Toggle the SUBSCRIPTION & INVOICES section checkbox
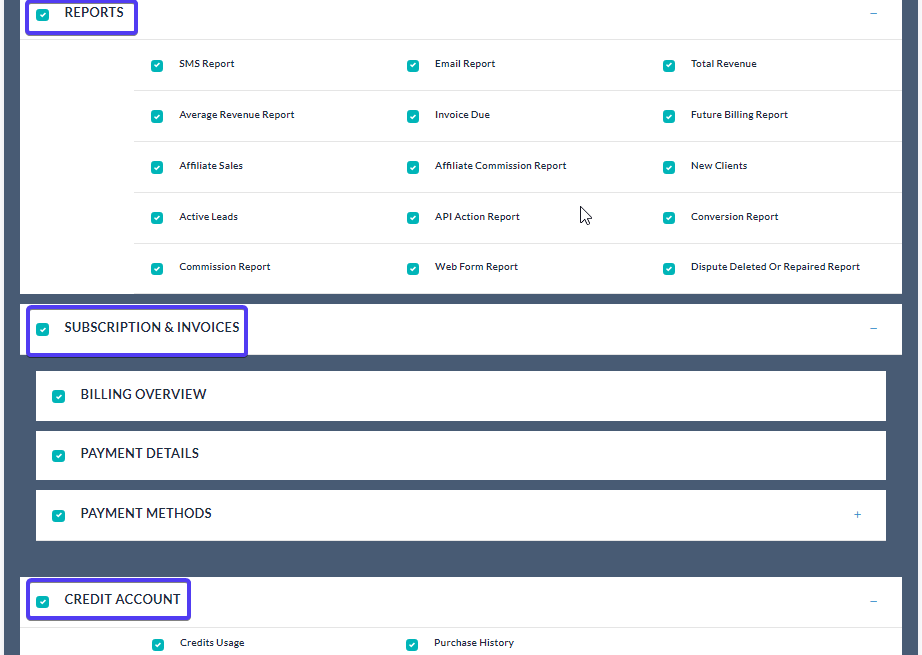 [x=43, y=329]
